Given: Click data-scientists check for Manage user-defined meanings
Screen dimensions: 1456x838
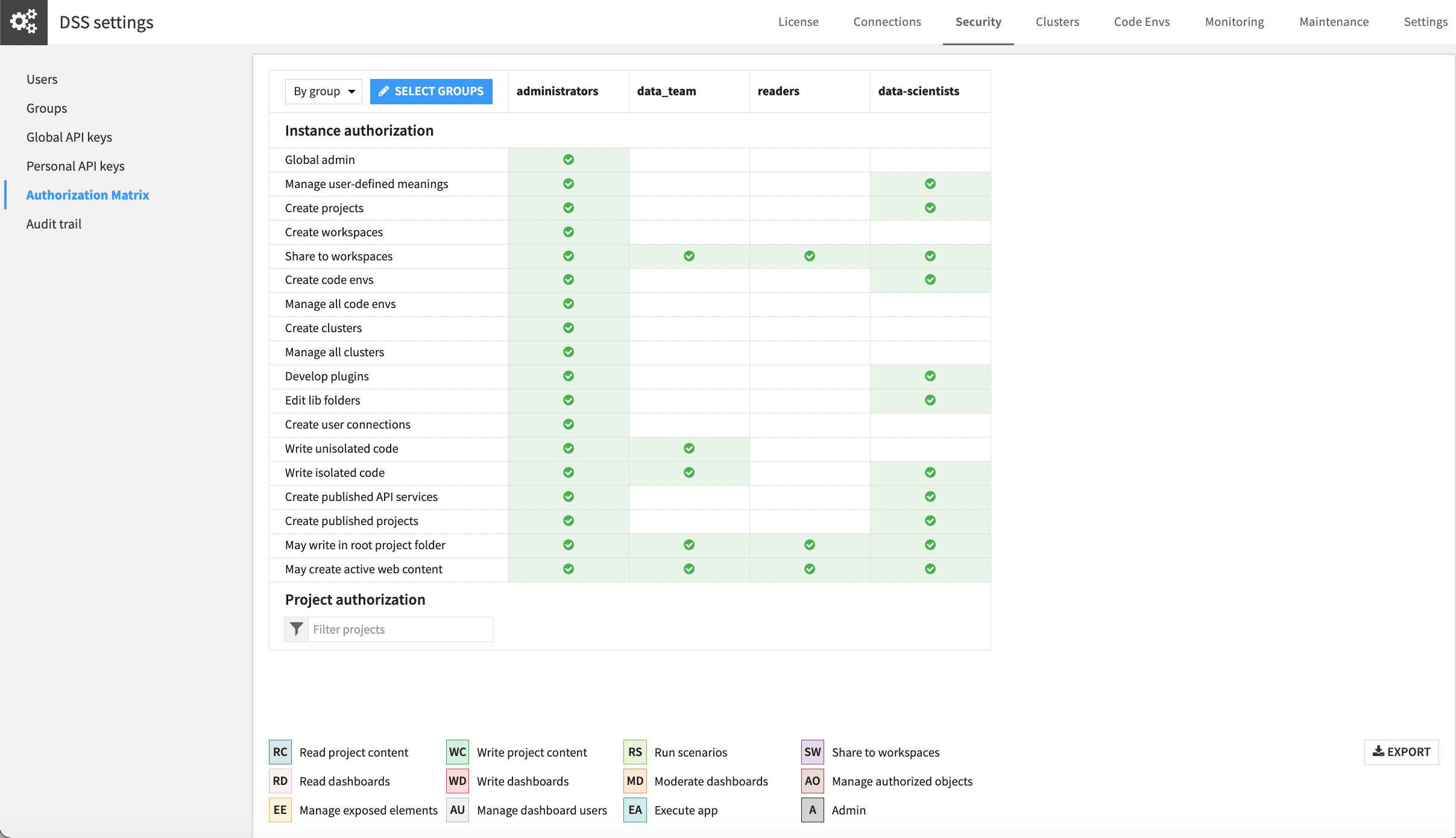Looking at the screenshot, I should point(930,184).
